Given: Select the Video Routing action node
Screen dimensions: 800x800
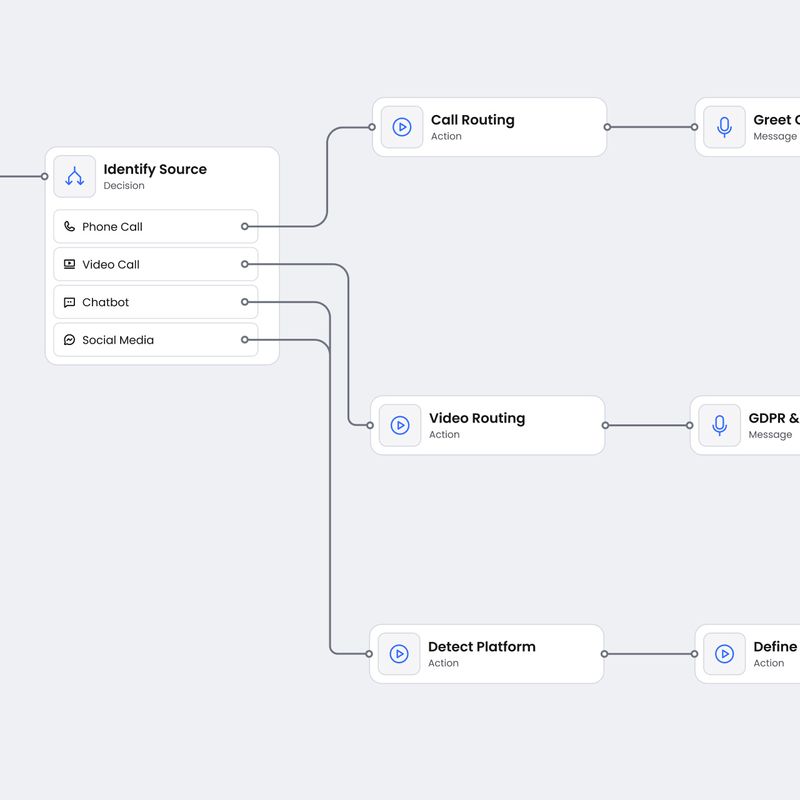Looking at the screenshot, I should (x=488, y=425).
